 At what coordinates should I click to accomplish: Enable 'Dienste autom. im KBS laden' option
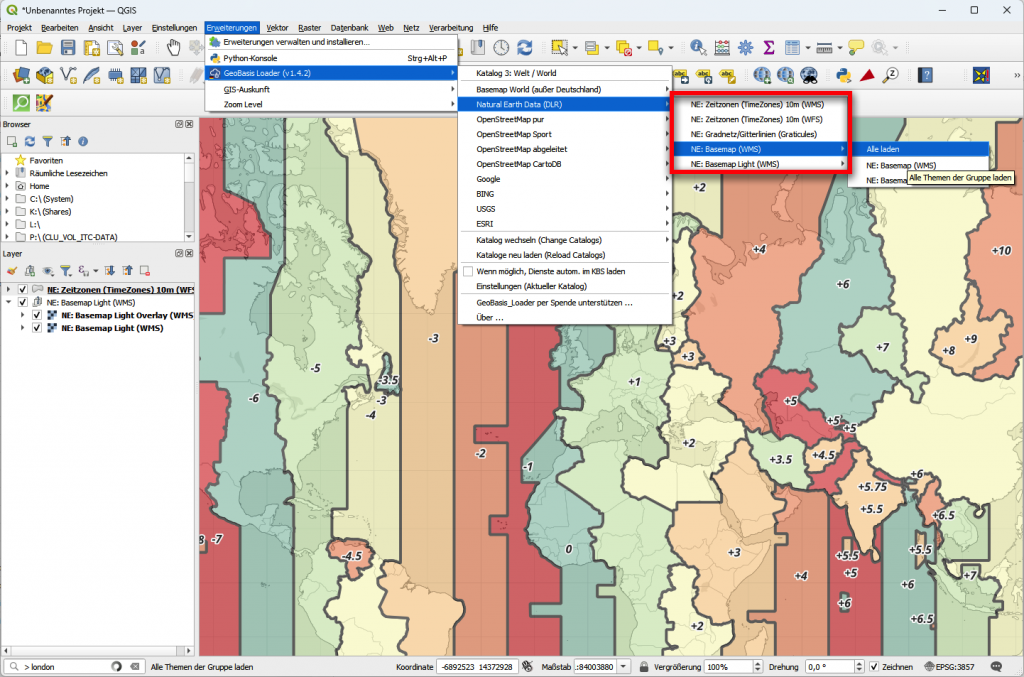click(467, 271)
